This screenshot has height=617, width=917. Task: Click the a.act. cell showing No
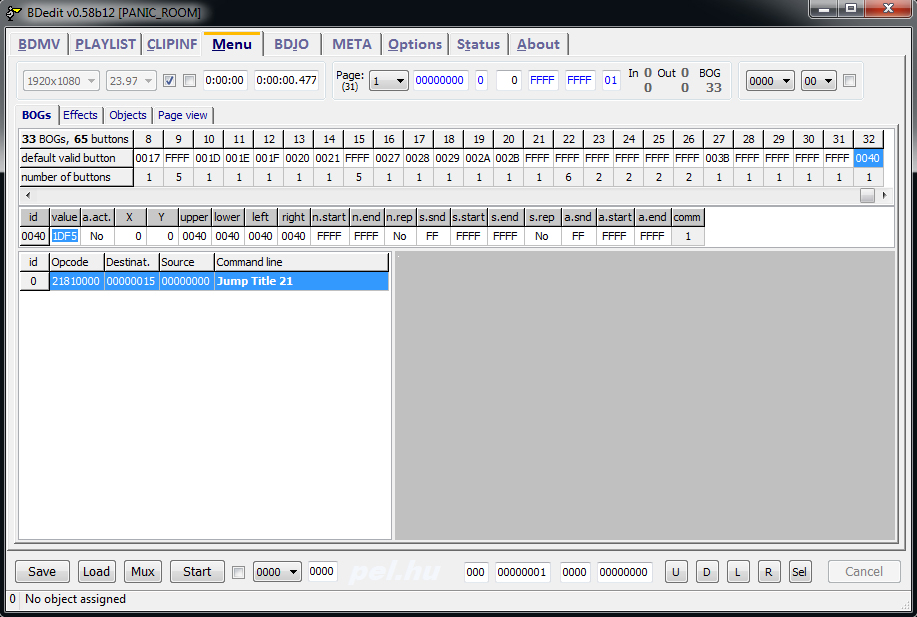(x=97, y=236)
